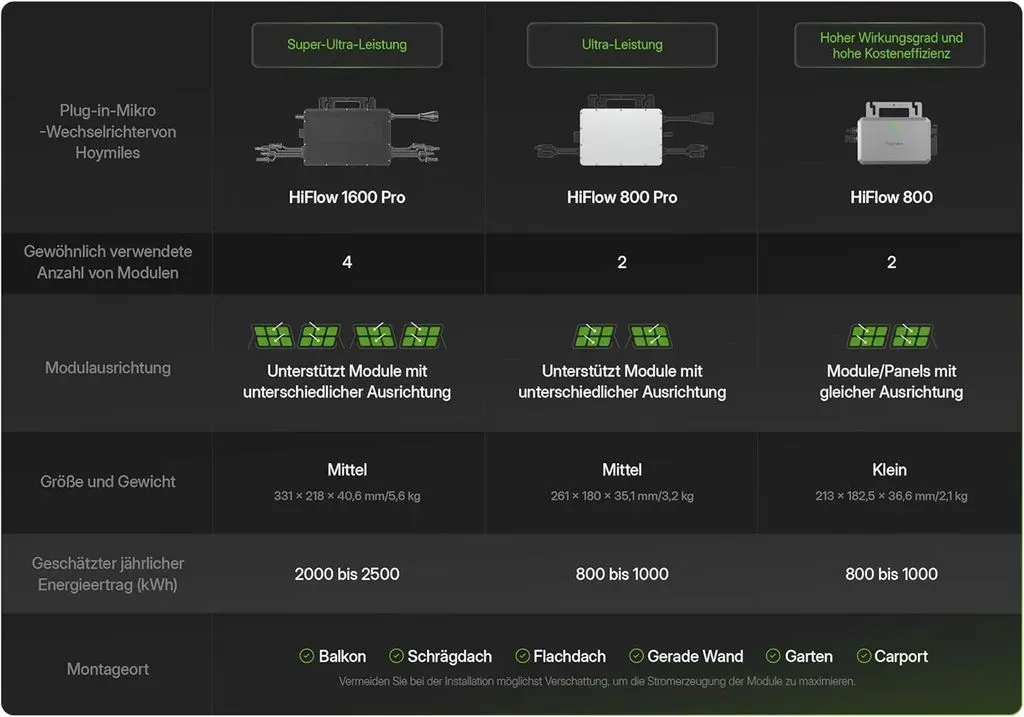This screenshot has height=717, width=1024.
Task: Click the dimensions 261 × 180 × 35,1 mm/3,2 kg
Action: [x=622, y=496]
